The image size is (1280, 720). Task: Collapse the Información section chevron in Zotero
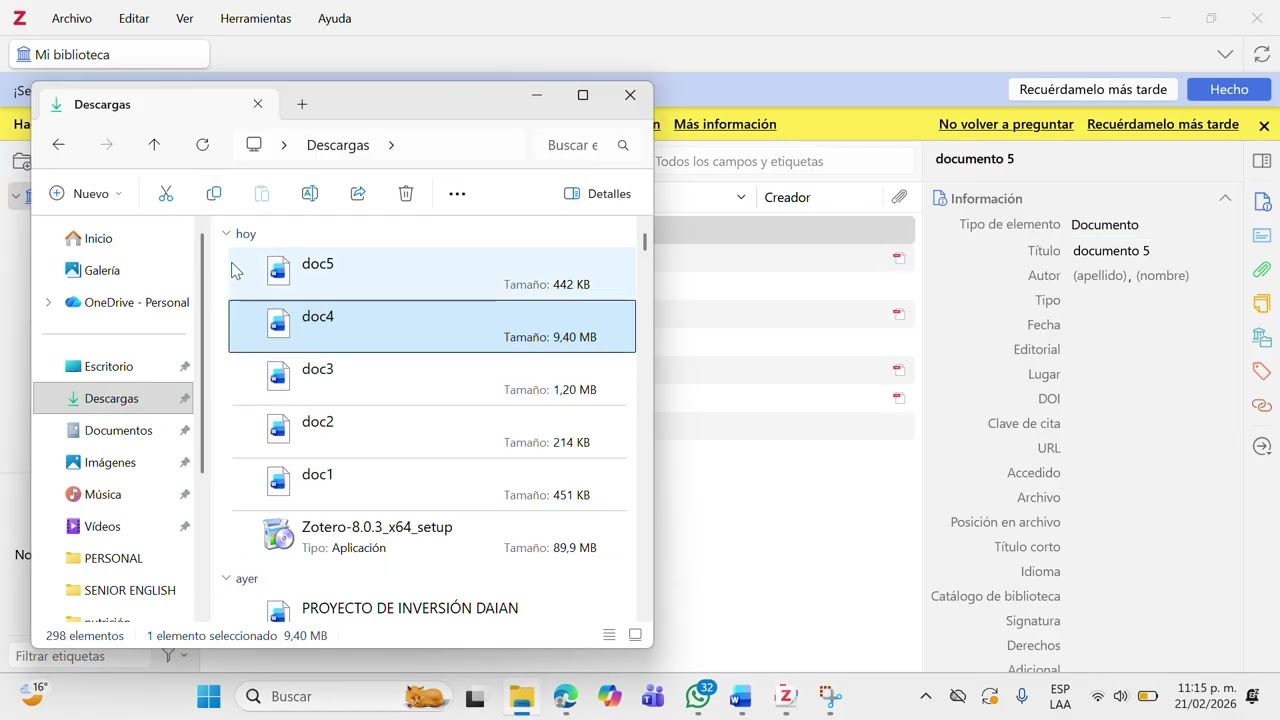click(1225, 198)
